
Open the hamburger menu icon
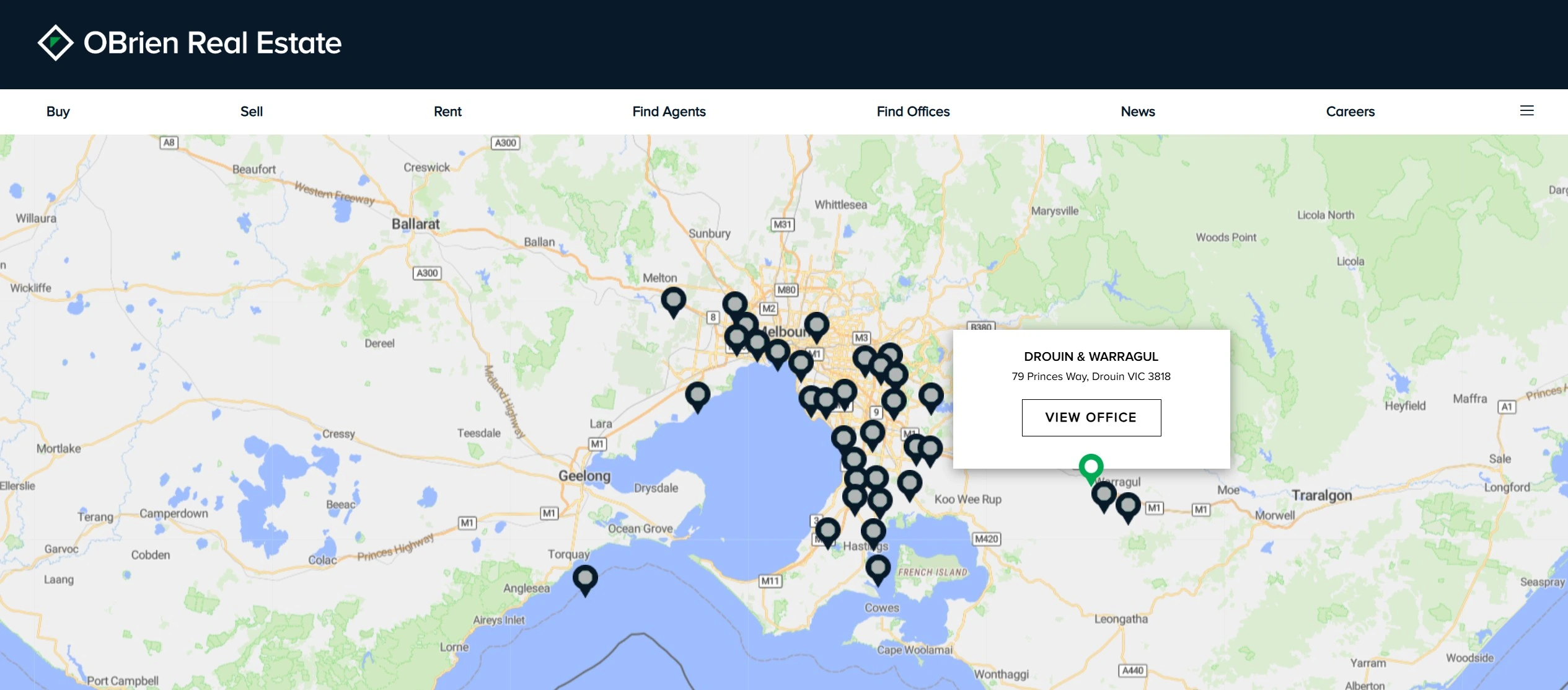tap(1526, 111)
